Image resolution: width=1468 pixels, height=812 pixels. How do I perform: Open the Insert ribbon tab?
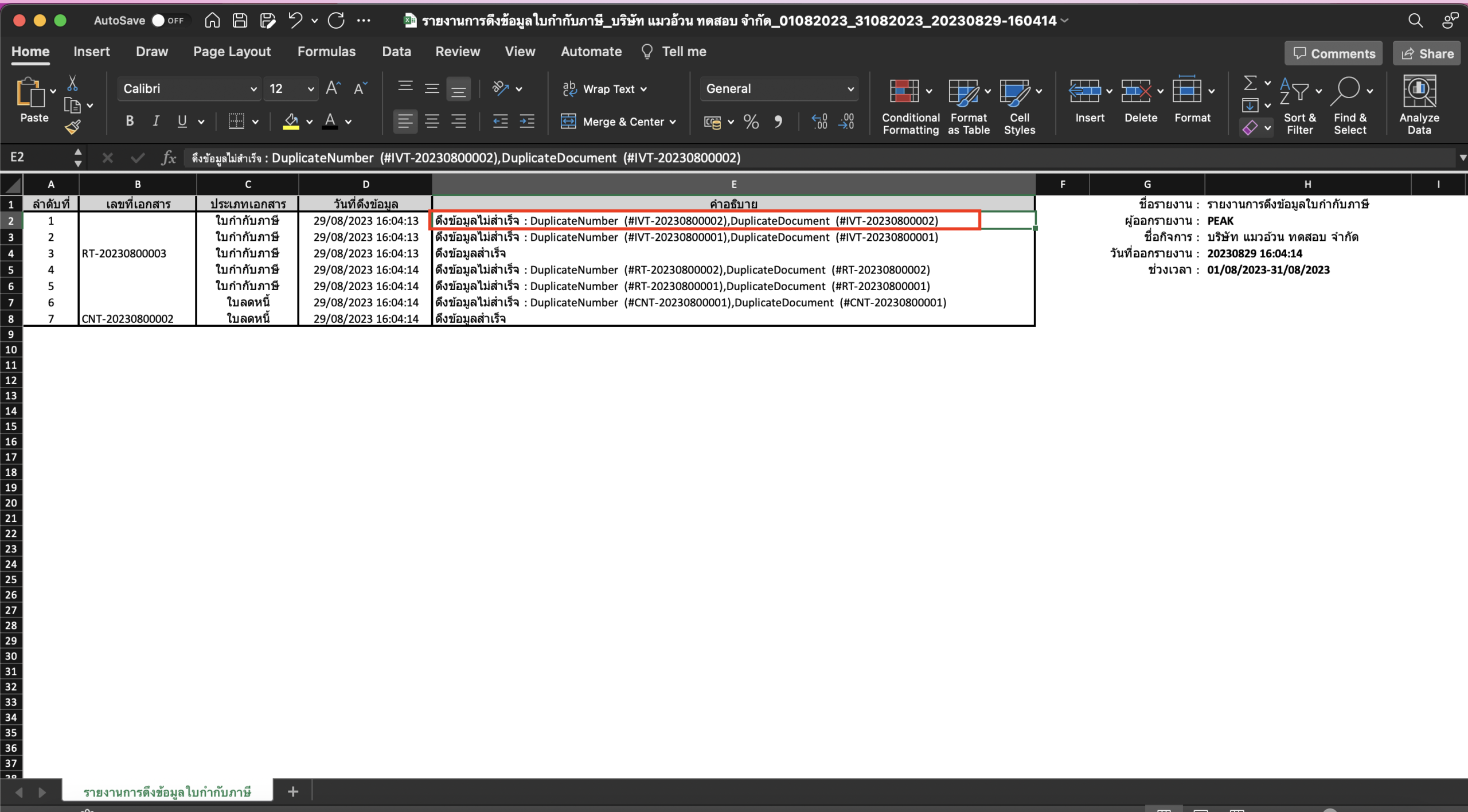91,52
